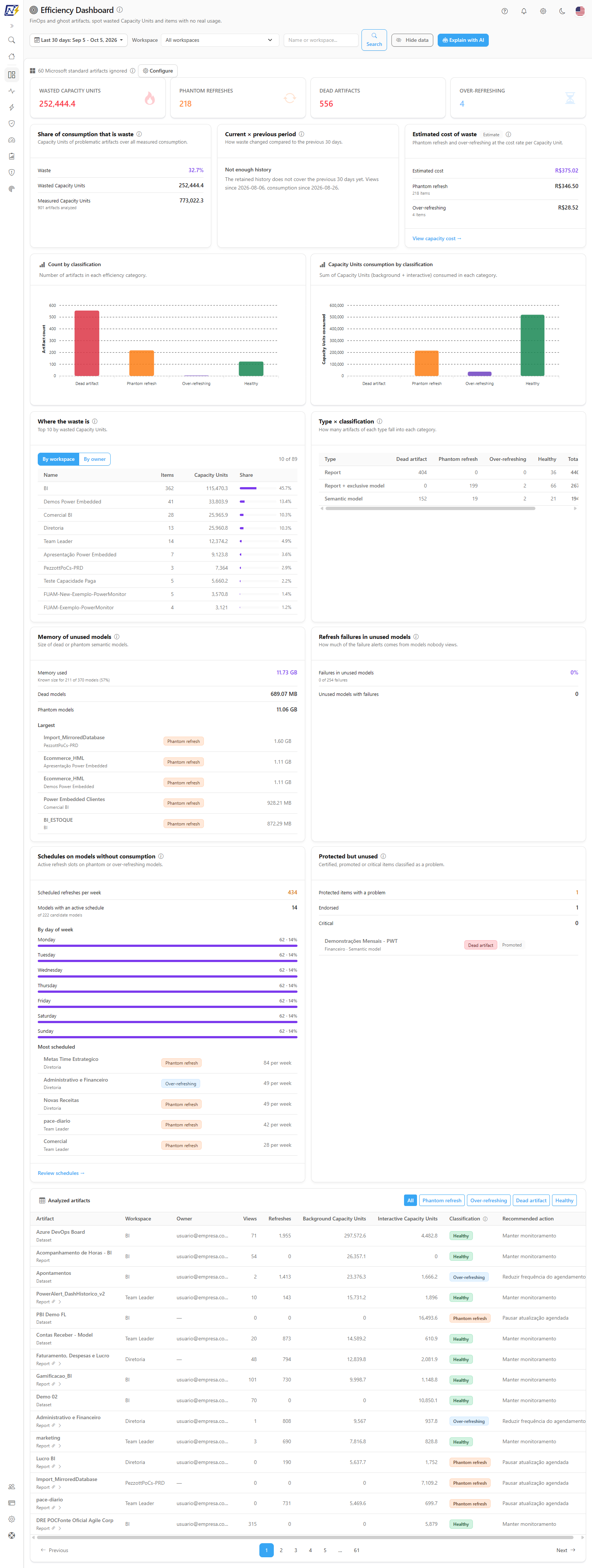
Task: Open the billing card sidebar icon
Action: [x=11, y=1503]
